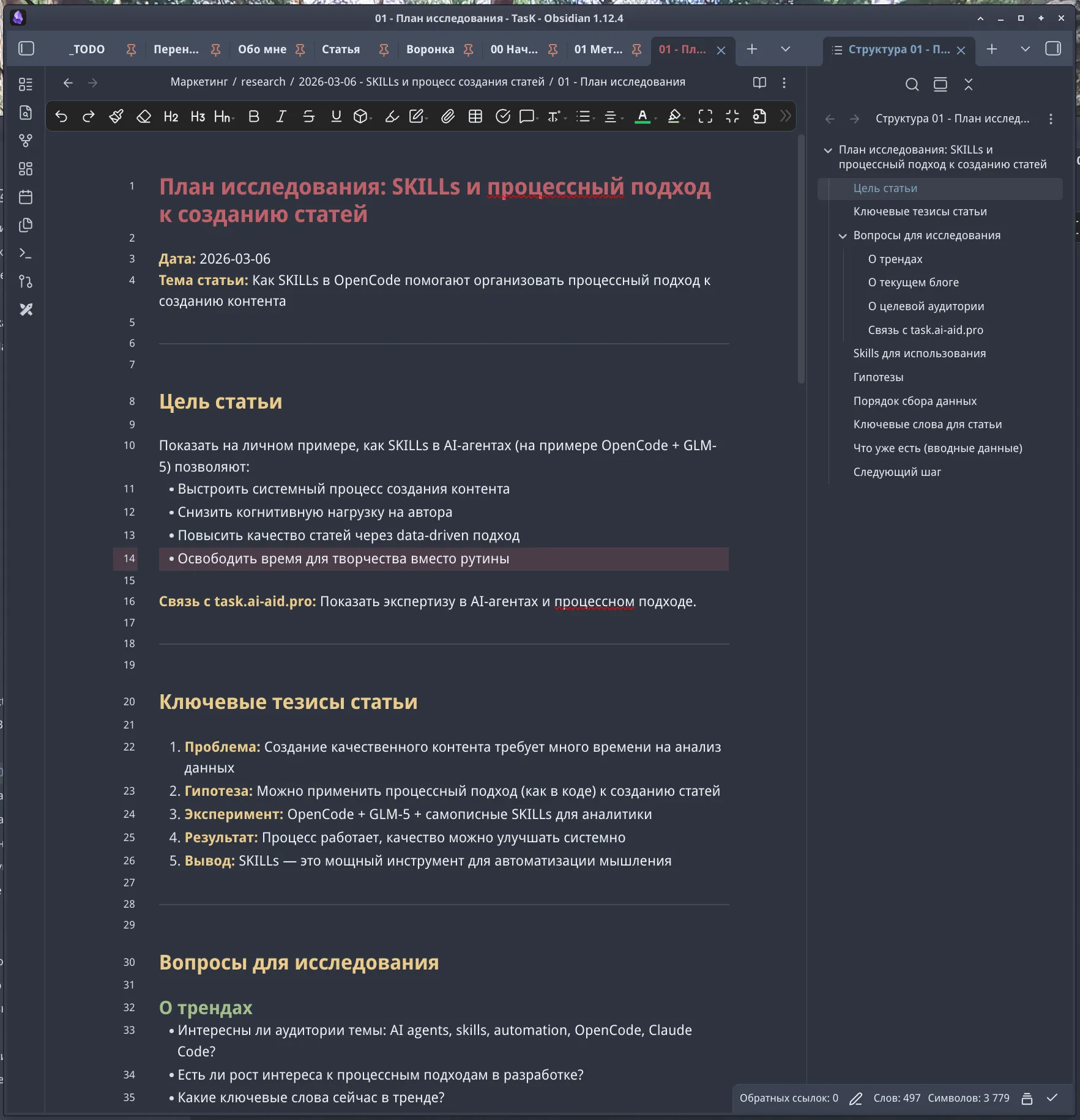Viewport: 1080px width, 1120px height.
Task: Collapse the 'Вопросы для исследования' outline section
Action: tap(843, 235)
